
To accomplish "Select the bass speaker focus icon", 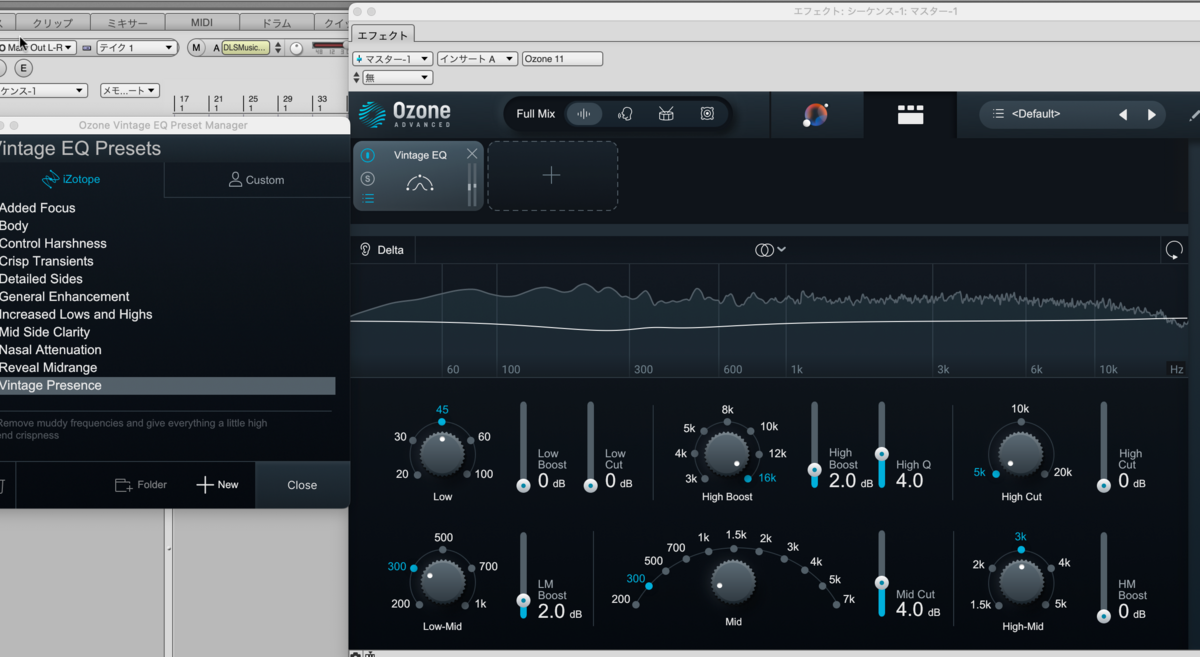I will click(x=707, y=114).
